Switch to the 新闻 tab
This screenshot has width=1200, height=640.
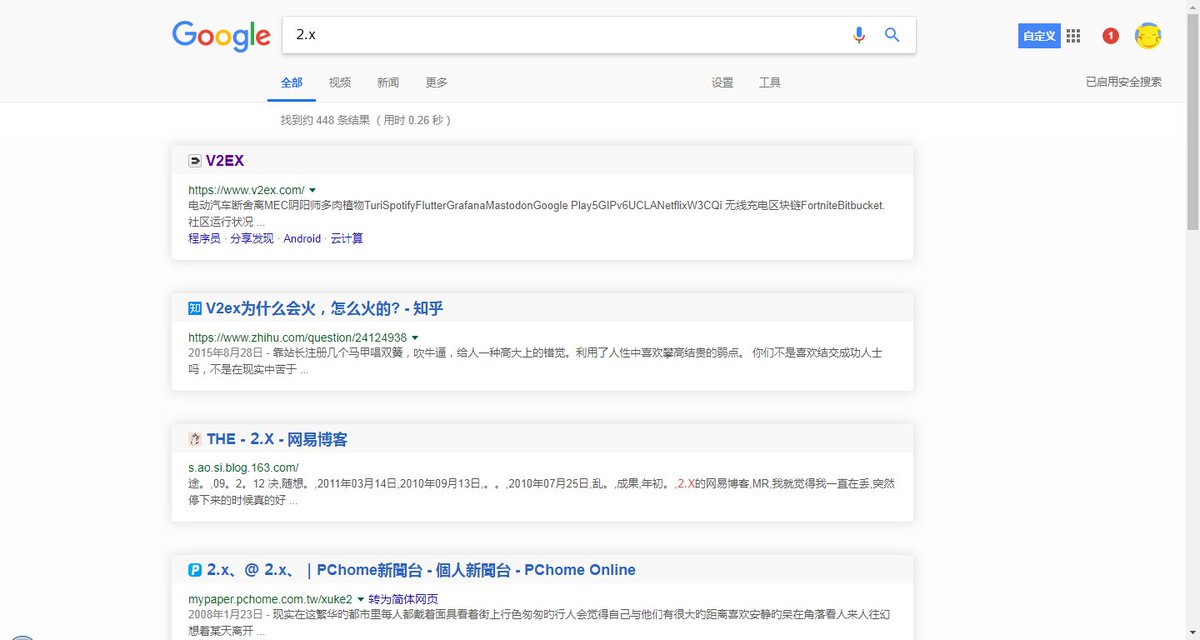pyautogui.click(x=388, y=83)
